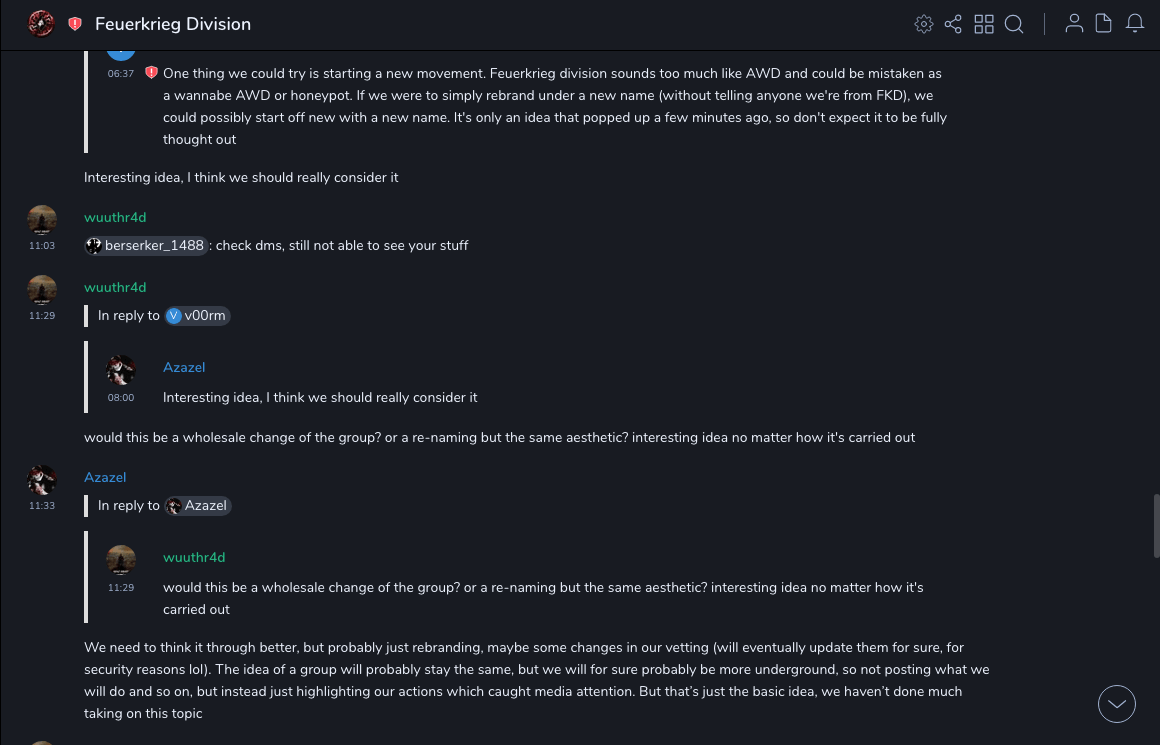Image resolution: width=1160 pixels, height=745 pixels.
Task: Click the 08:00 timestamp in quoted reply
Action: [x=121, y=398]
